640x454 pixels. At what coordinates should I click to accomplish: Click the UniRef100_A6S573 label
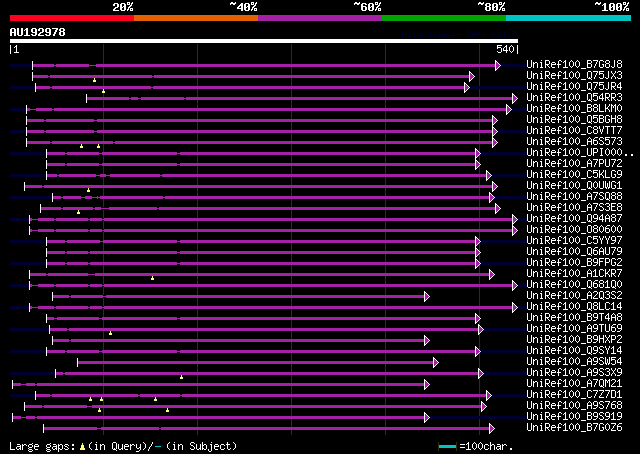574,141
